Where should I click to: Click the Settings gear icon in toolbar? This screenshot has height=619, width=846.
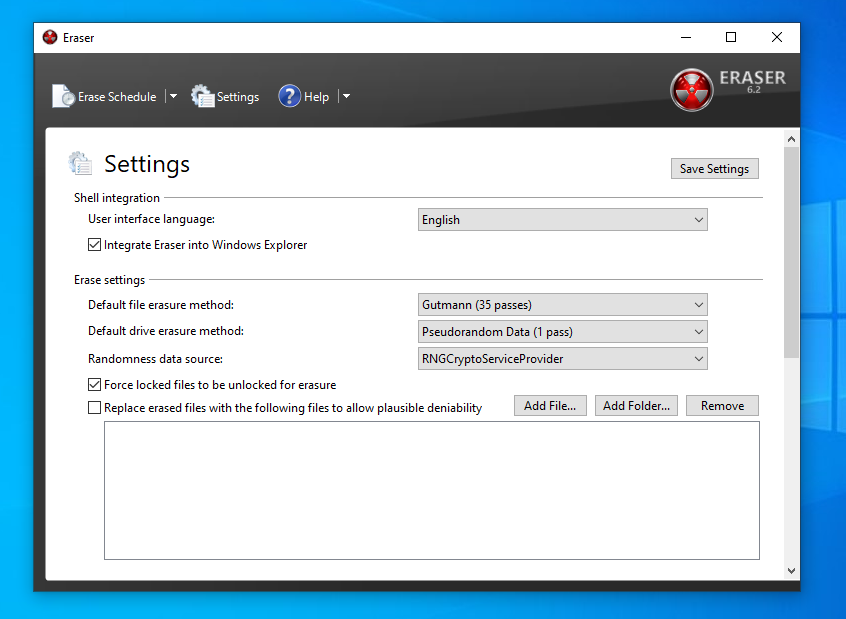point(203,96)
